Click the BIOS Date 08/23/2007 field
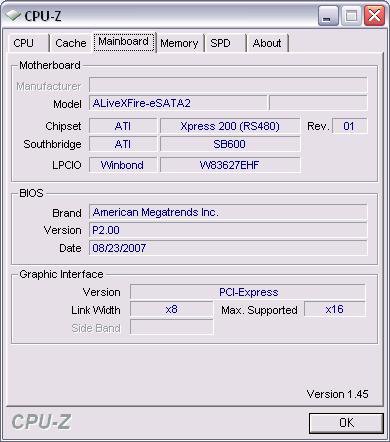Image resolution: width=390 pixels, height=442 pixels. click(x=228, y=248)
